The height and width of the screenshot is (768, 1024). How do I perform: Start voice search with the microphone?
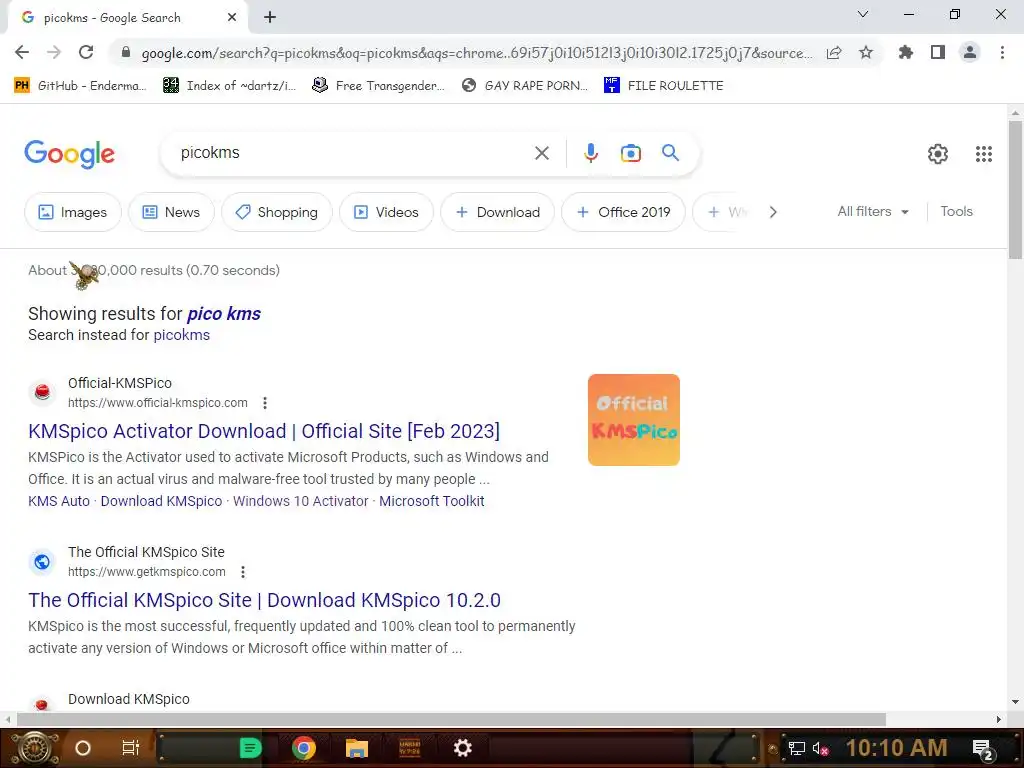point(590,153)
